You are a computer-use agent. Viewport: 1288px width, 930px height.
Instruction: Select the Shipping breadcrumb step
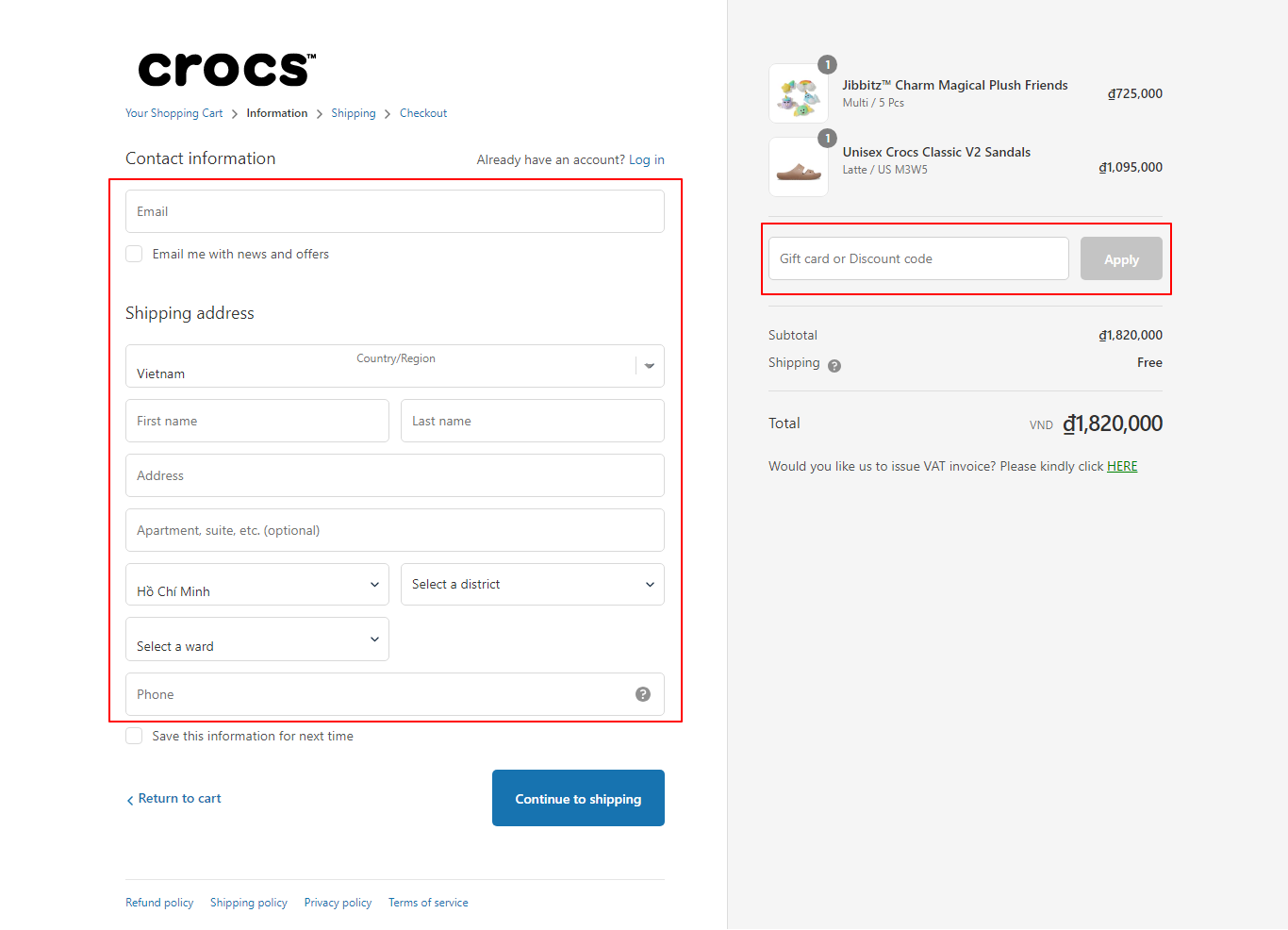pyautogui.click(x=354, y=113)
